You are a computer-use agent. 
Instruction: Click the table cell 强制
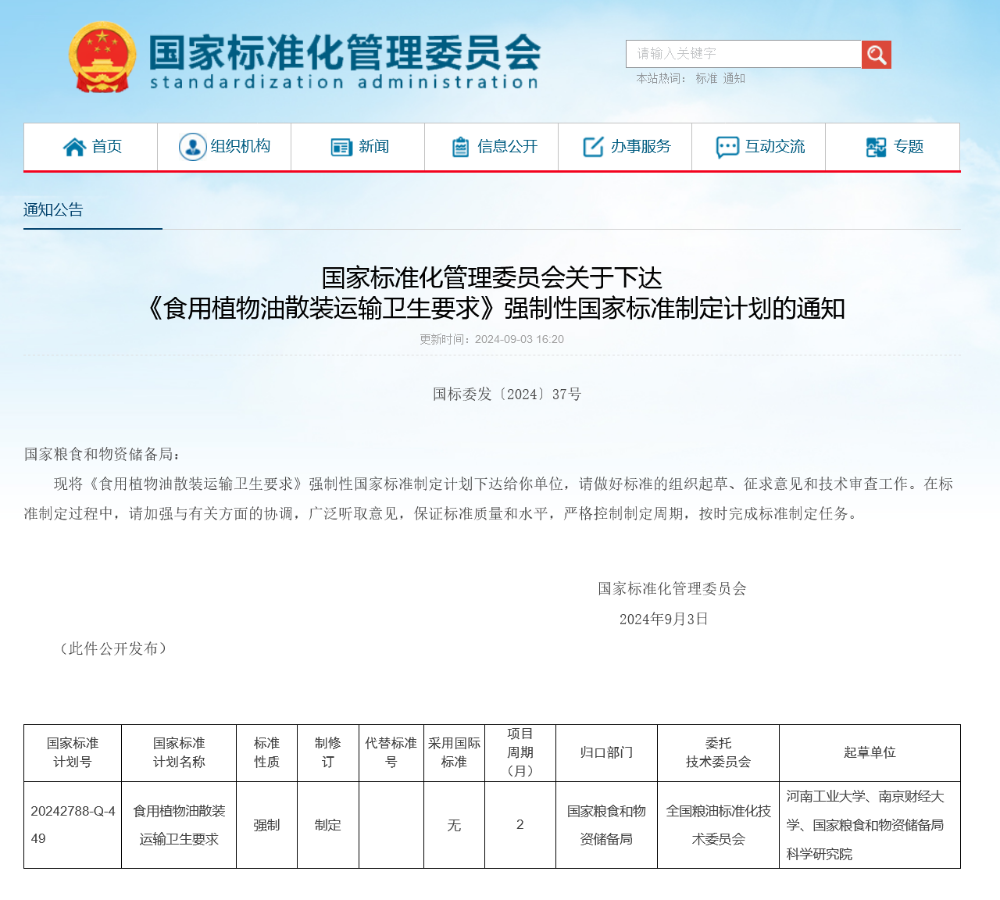(267, 825)
